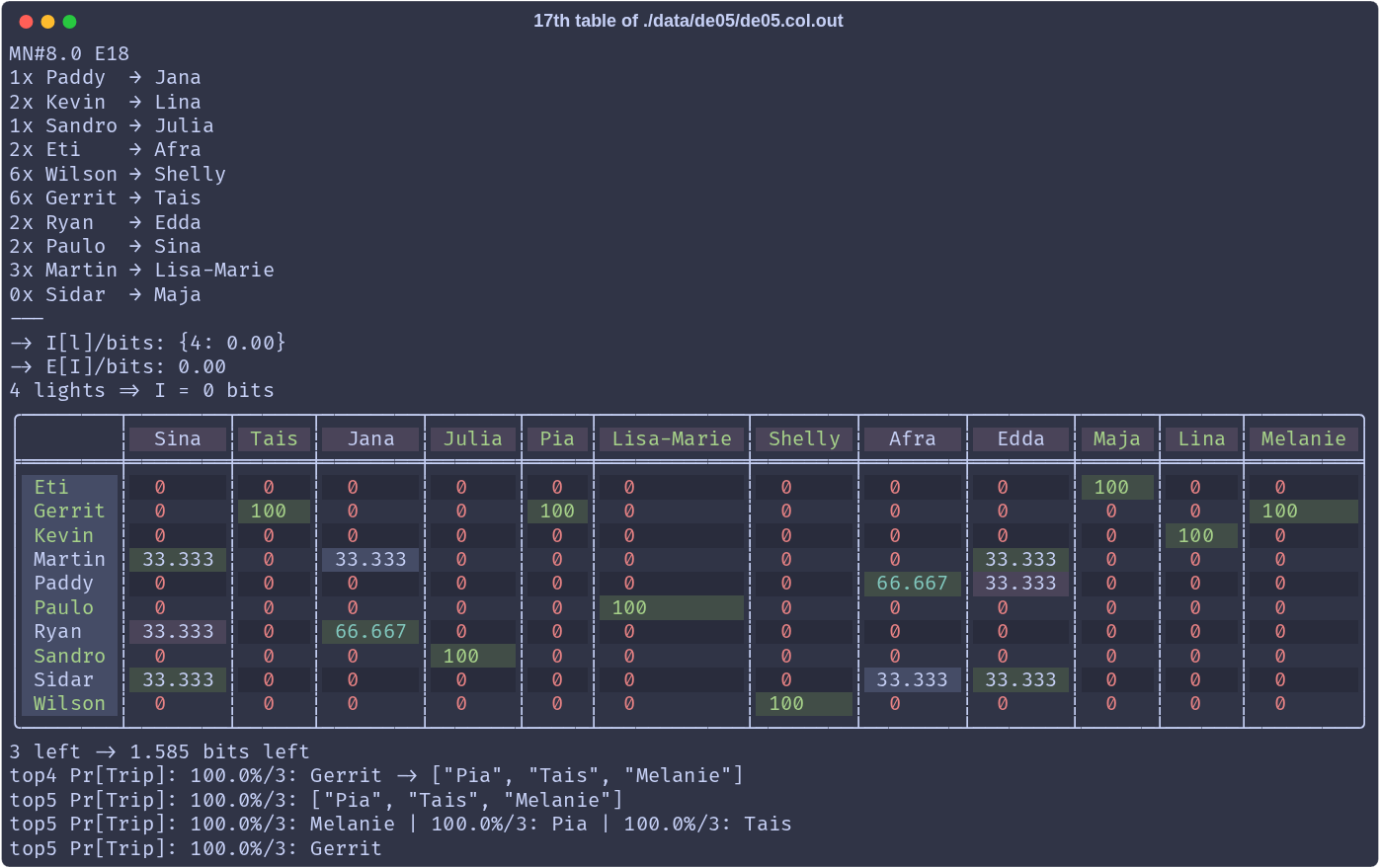Click the line '1x Sandro → Julia'

coord(112,125)
